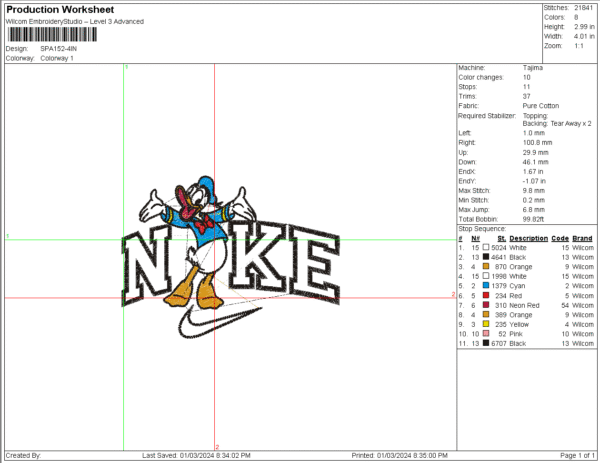
Task: Click the Max Stitch value '9.8 mm'
Action: [534, 191]
